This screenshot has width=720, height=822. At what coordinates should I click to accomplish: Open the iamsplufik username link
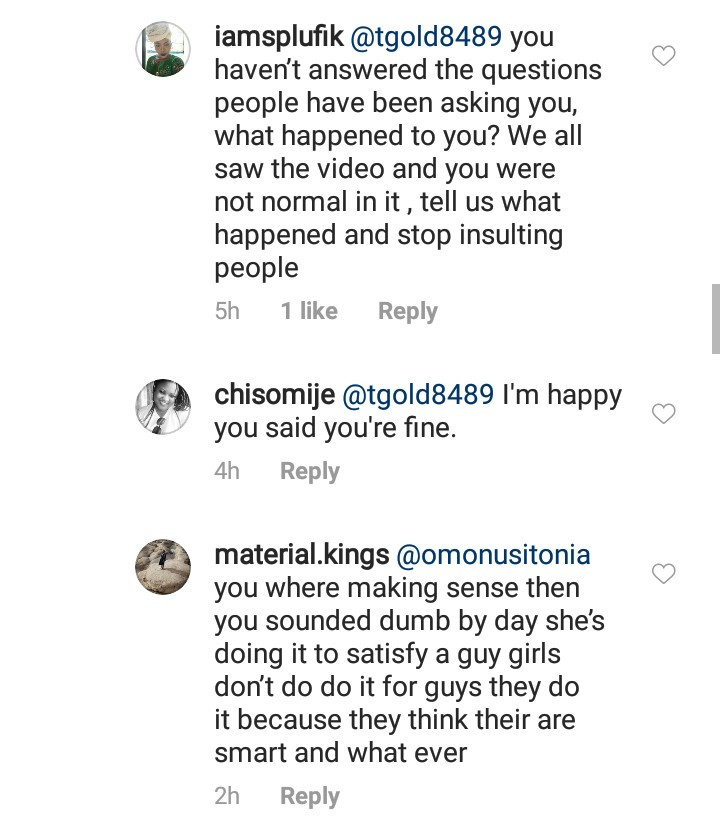(278, 38)
